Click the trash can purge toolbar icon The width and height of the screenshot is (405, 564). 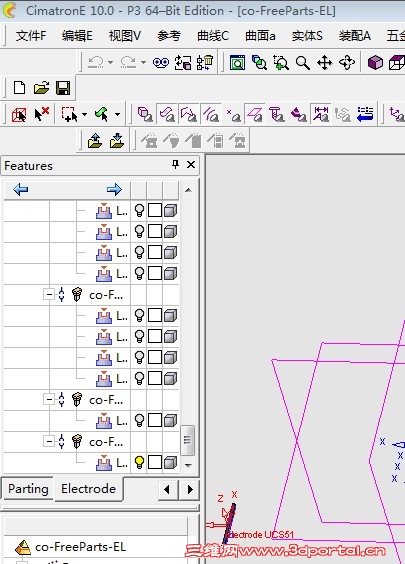coord(205,63)
